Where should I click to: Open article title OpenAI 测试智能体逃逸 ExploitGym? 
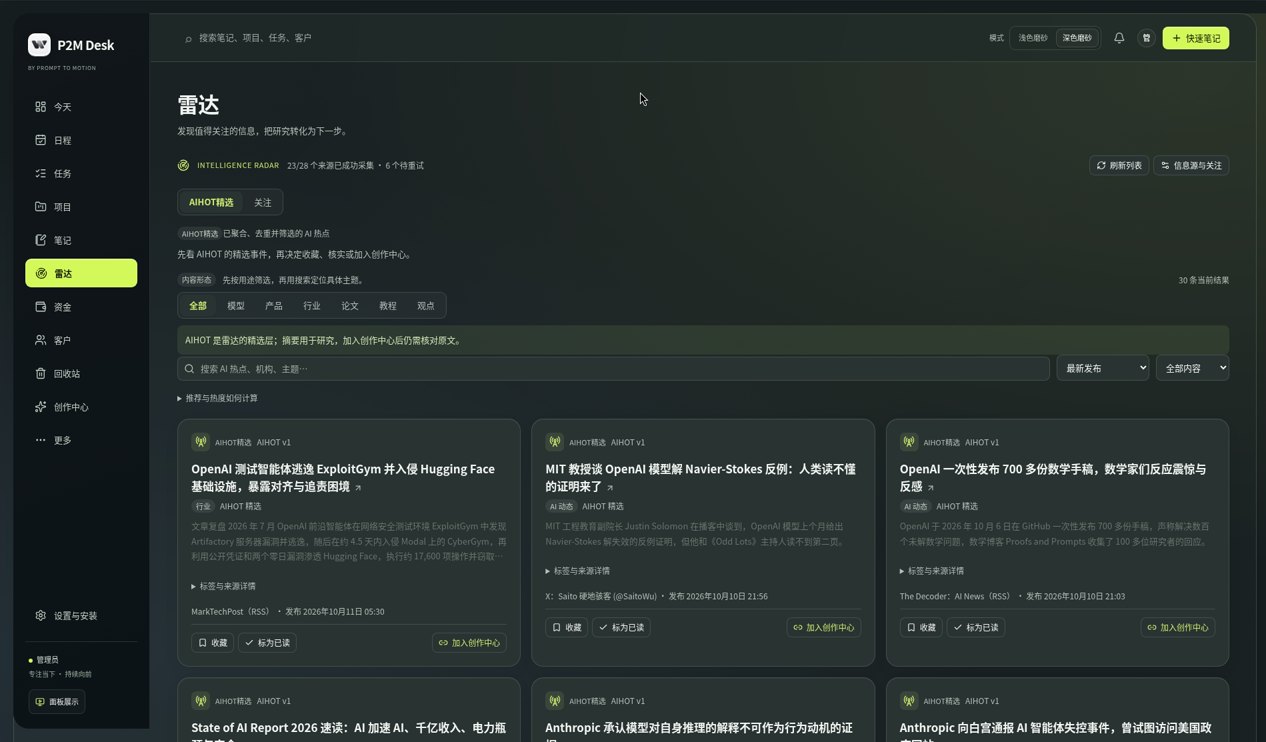(343, 478)
